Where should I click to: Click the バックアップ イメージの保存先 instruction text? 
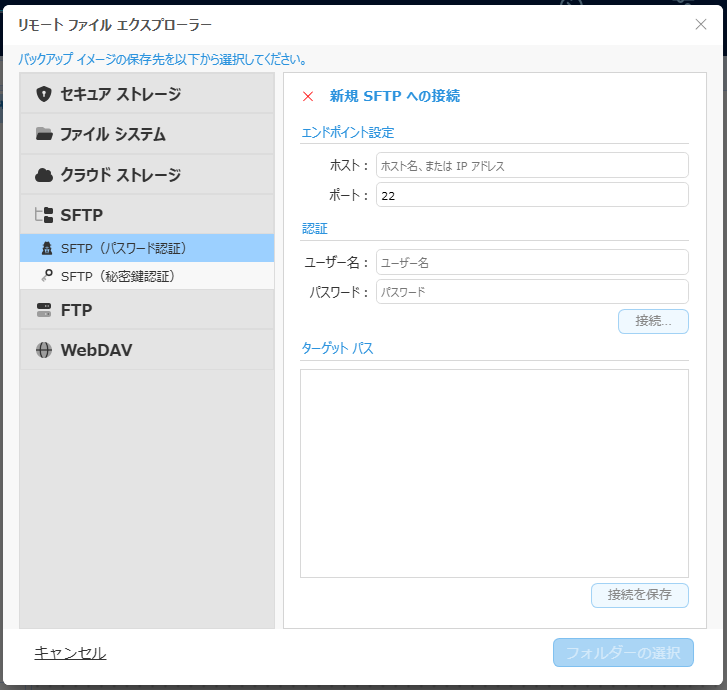coord(162,59)
